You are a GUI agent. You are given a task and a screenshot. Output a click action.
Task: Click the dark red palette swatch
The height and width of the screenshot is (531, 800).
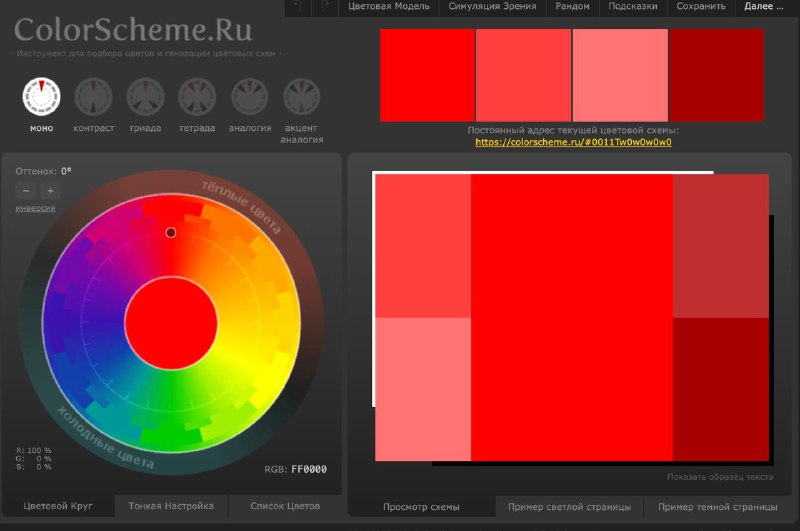pos(716,75)
